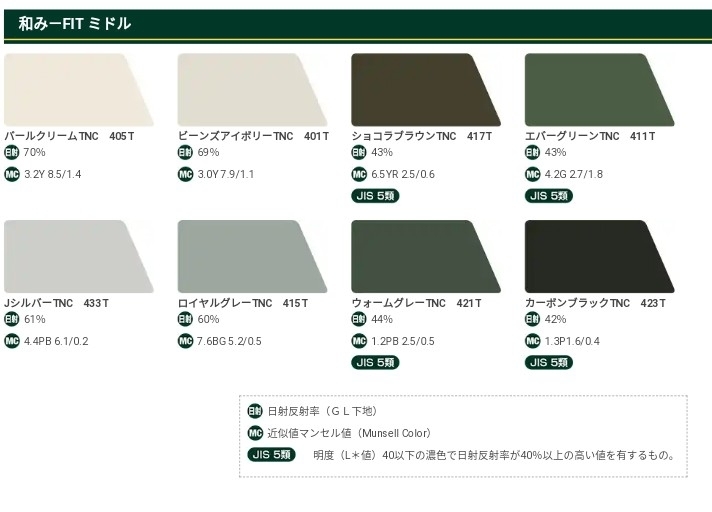Image resolution: width=712 pixels, height=512 pixels.
Task: Click the legend's MC Munsell icon
Action: (254, 433)
